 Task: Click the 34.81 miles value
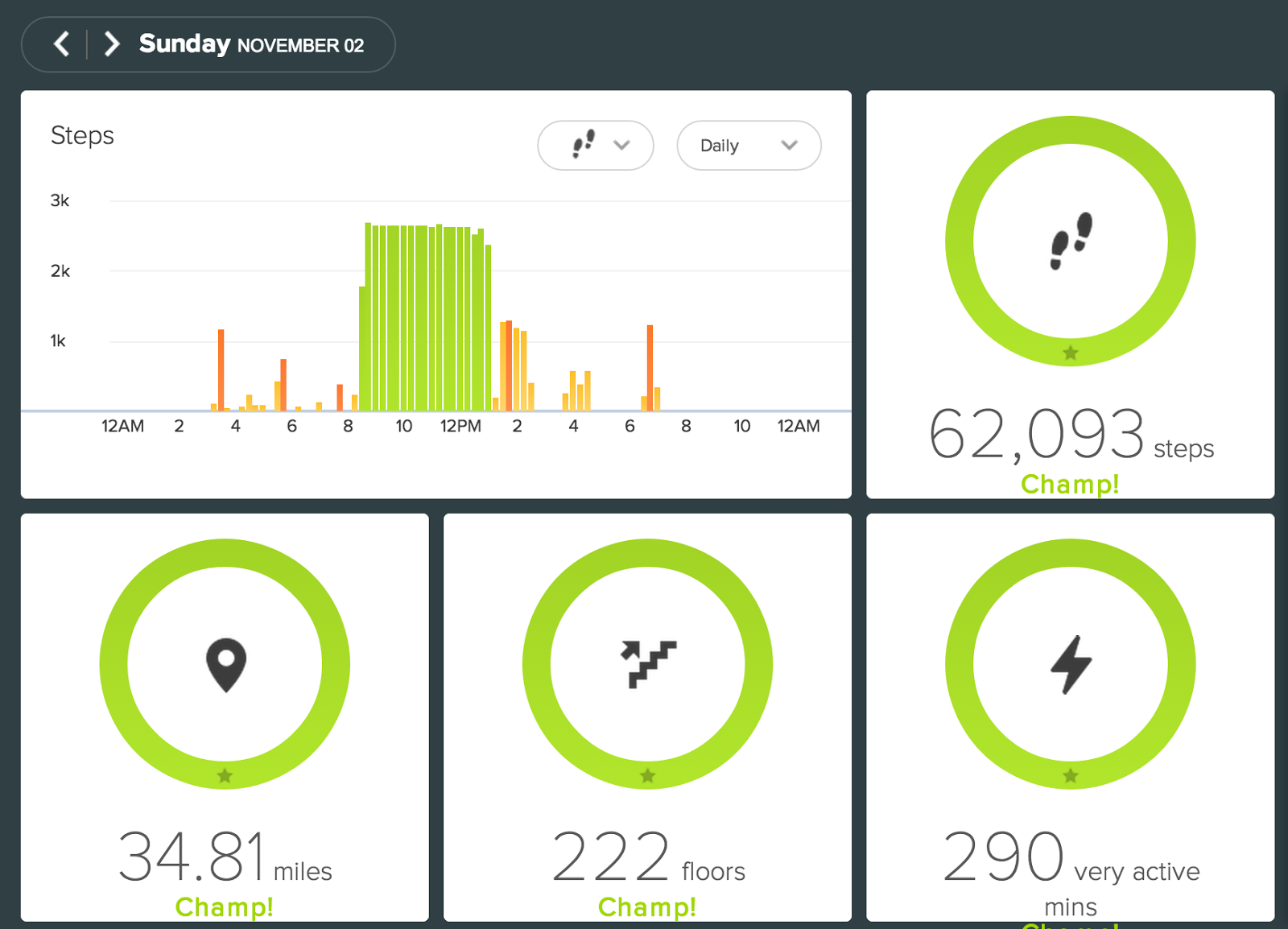225,857
